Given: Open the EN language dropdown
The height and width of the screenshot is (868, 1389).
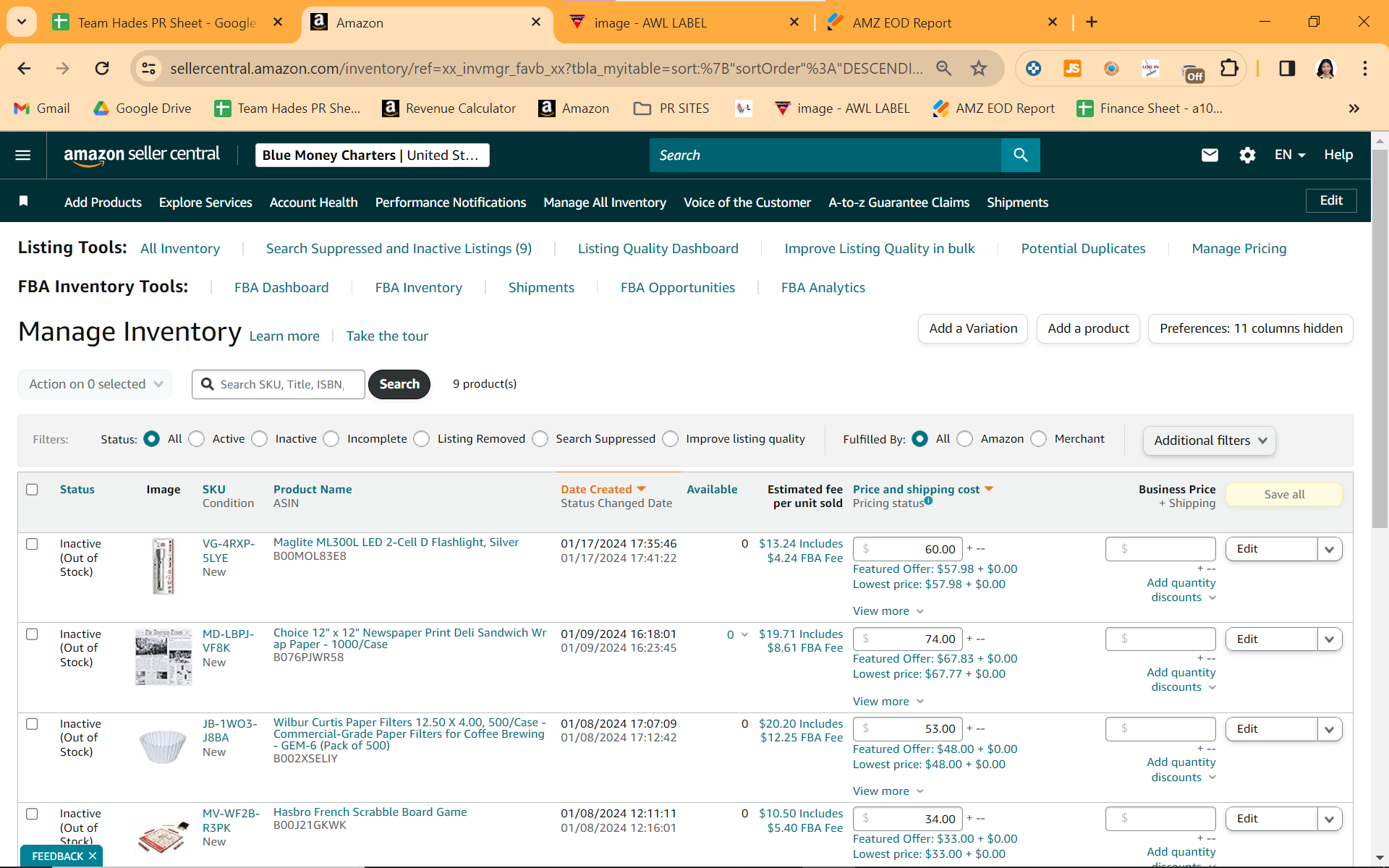Looking at the screenshot, I should [1290, 155].
